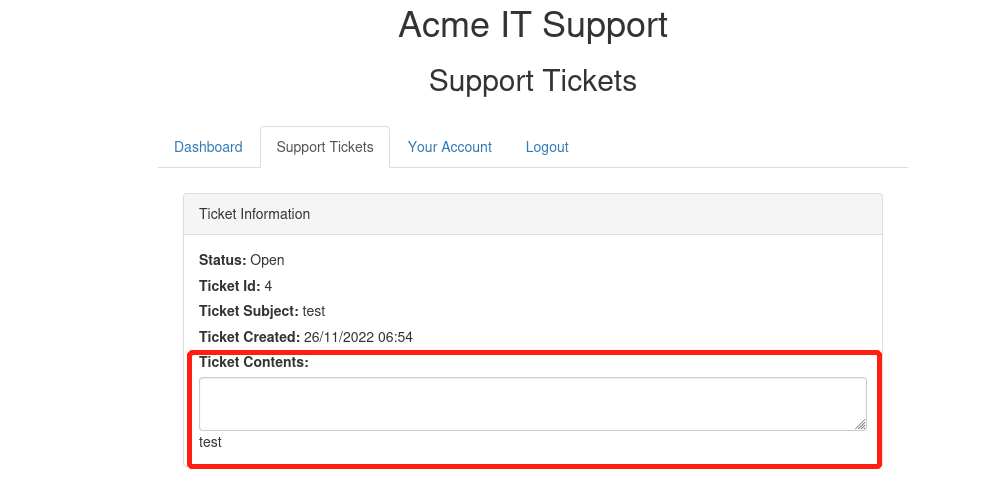Click the bold Ticket Id label
Viewport: 996px width, 498px height.
(x=229, y=286)
